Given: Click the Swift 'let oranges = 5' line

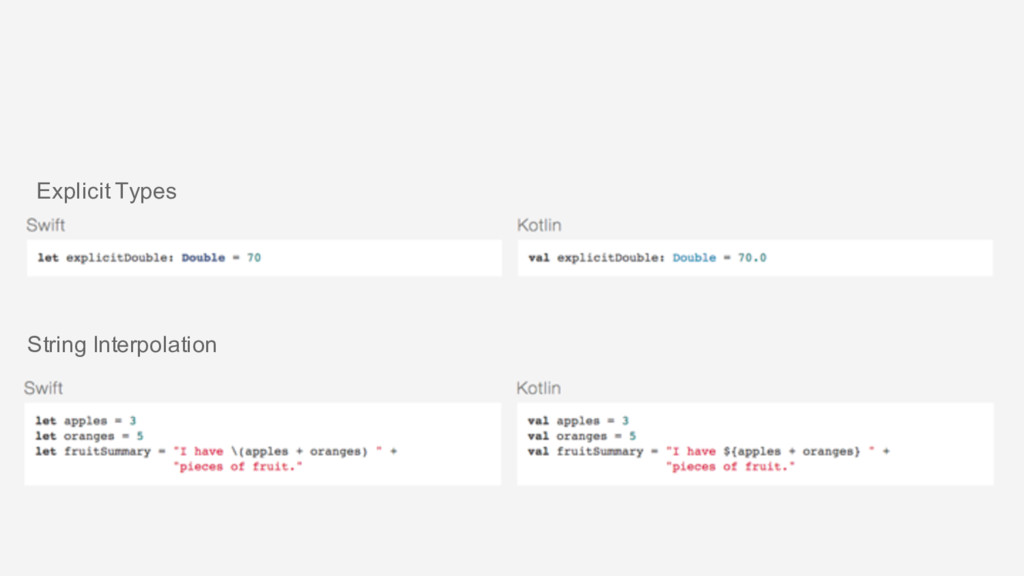Looking at the screenshot, I should [x=90, y=436].
